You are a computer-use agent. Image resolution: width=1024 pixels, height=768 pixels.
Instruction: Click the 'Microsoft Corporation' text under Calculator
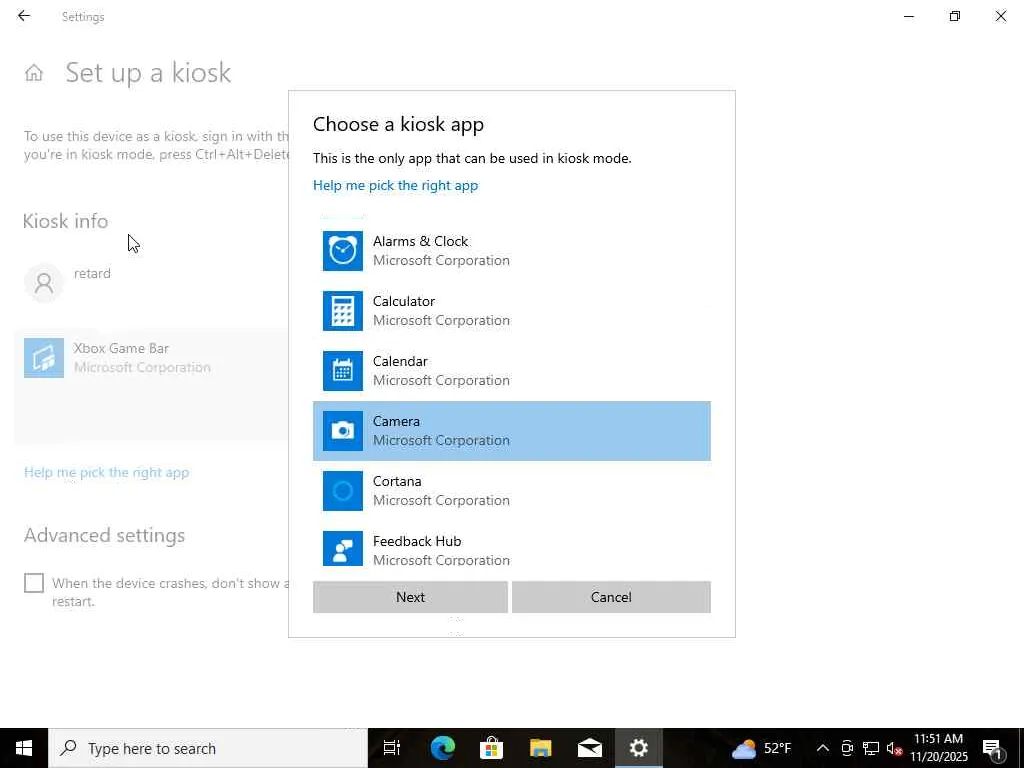[441, 321]
